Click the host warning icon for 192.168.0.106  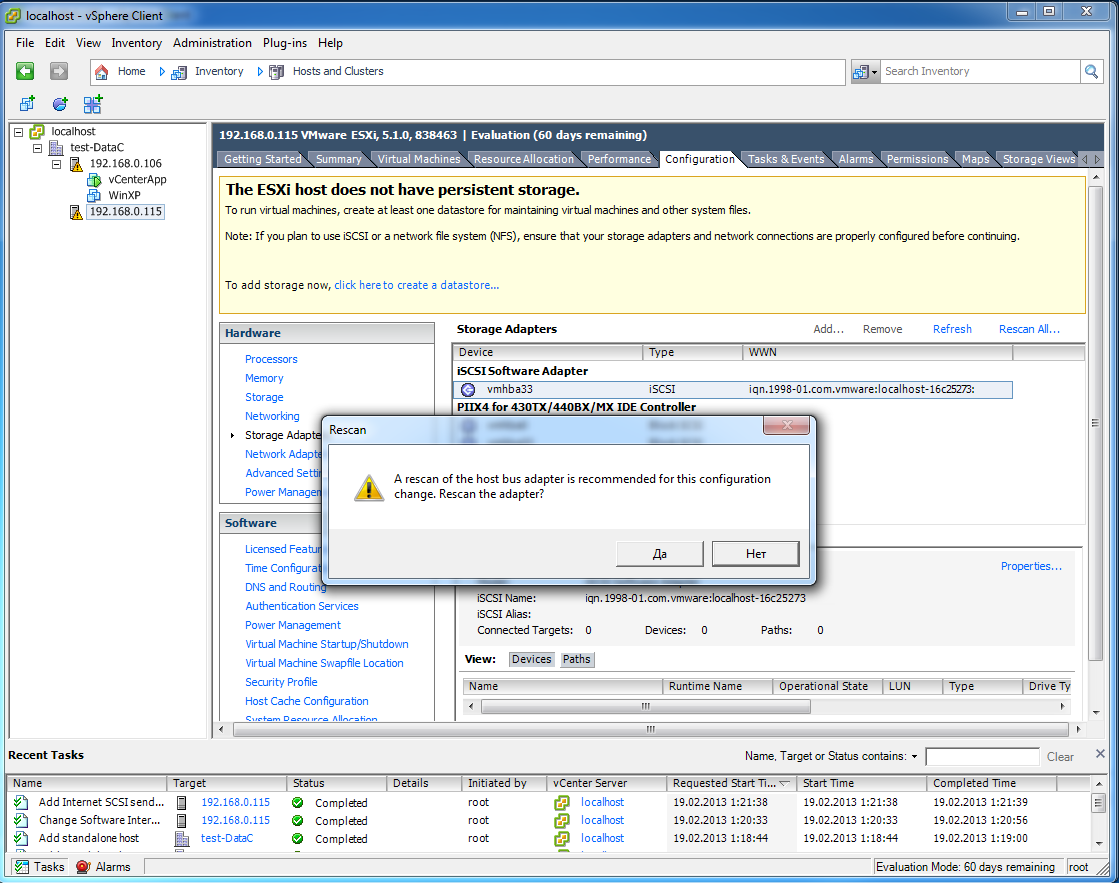point(76,164)
